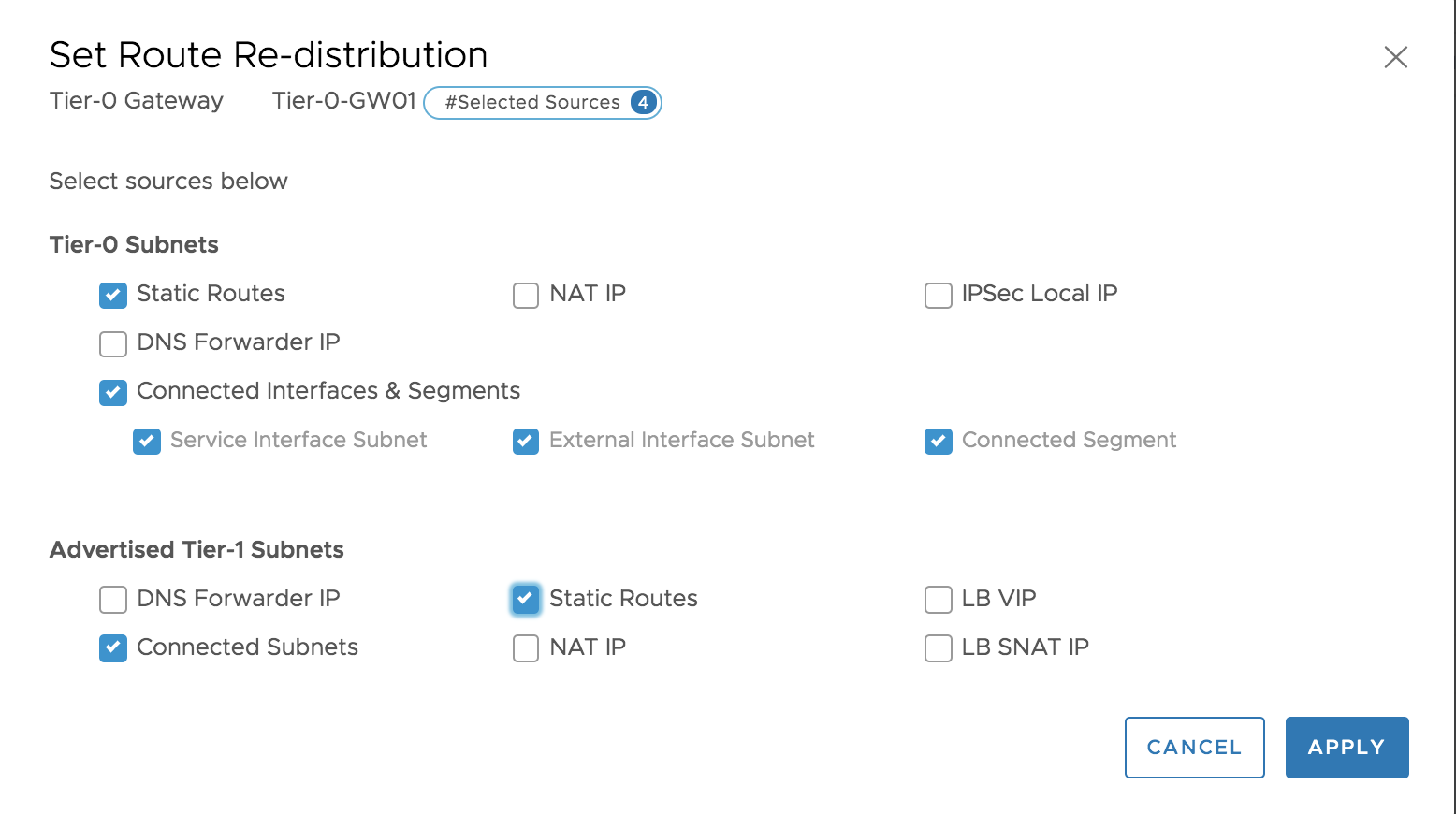
Task: Toggle External Interface Subnet checkbox
Action: click(526, 442)
